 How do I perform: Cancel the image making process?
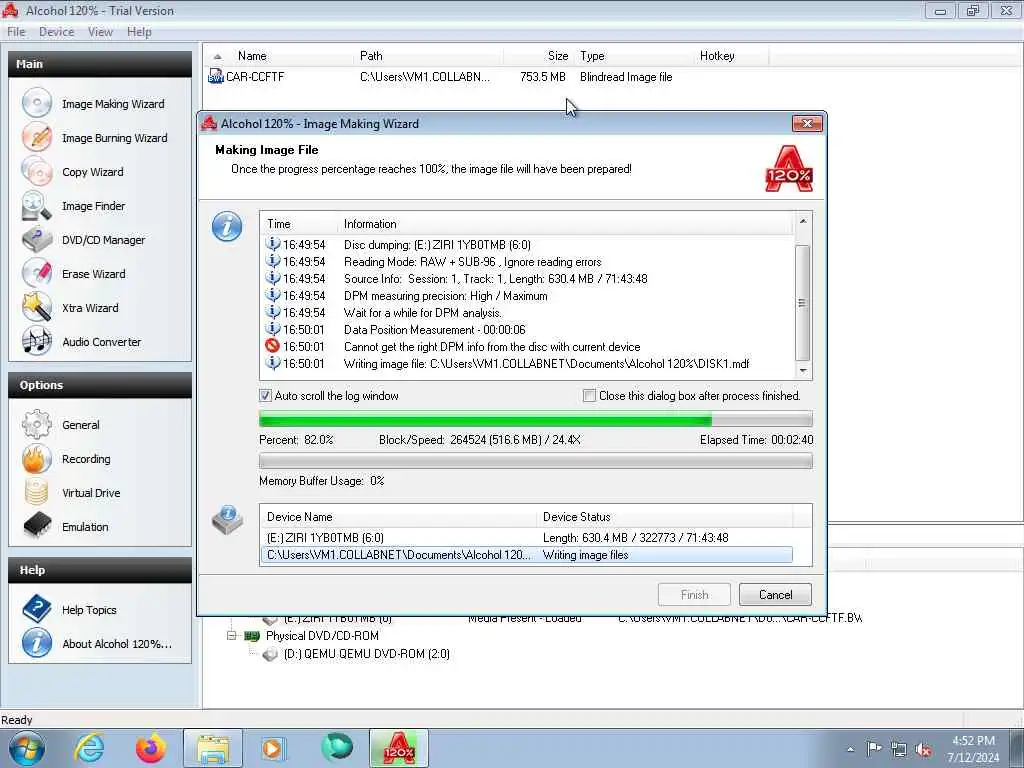coord(775,595)
